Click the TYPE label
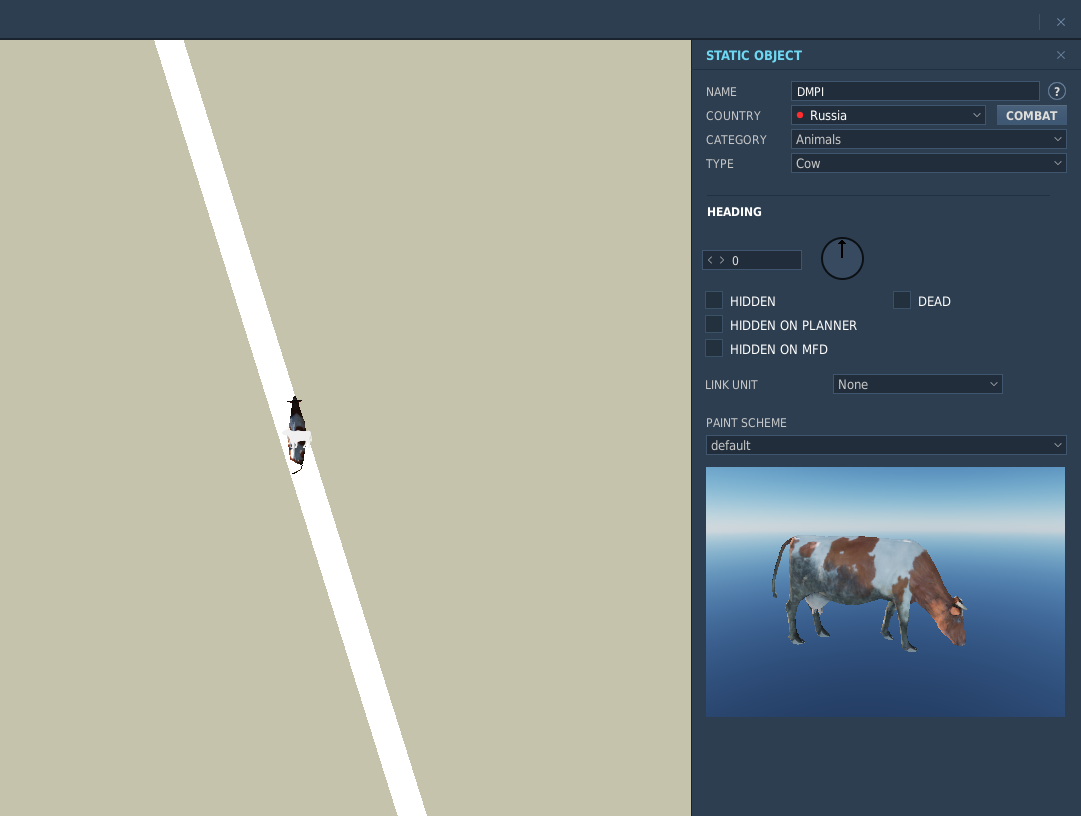 pos(719,164)
